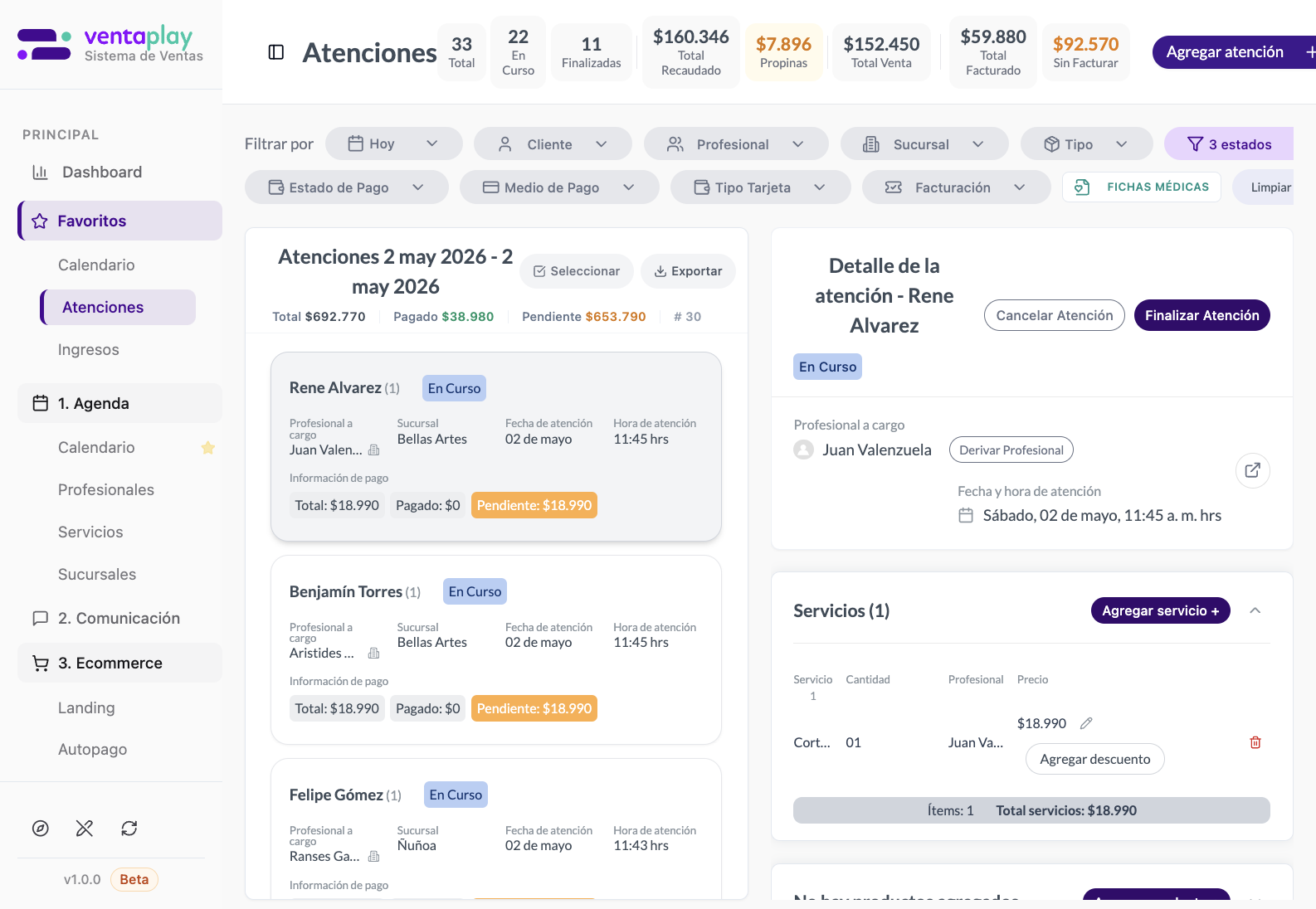Open Dashboard from sidebar
Screen dimensions: 1316x909
click(x=102, y=172)
